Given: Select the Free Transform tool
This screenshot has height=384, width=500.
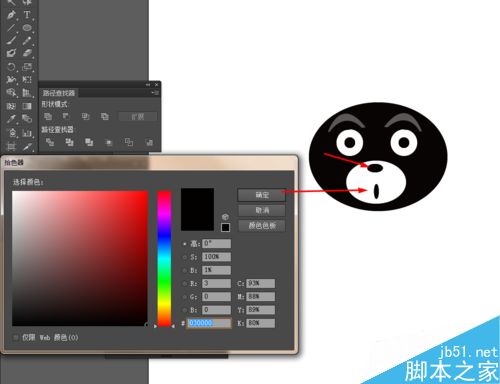Looking at the screenshot, I should [27, 79].
